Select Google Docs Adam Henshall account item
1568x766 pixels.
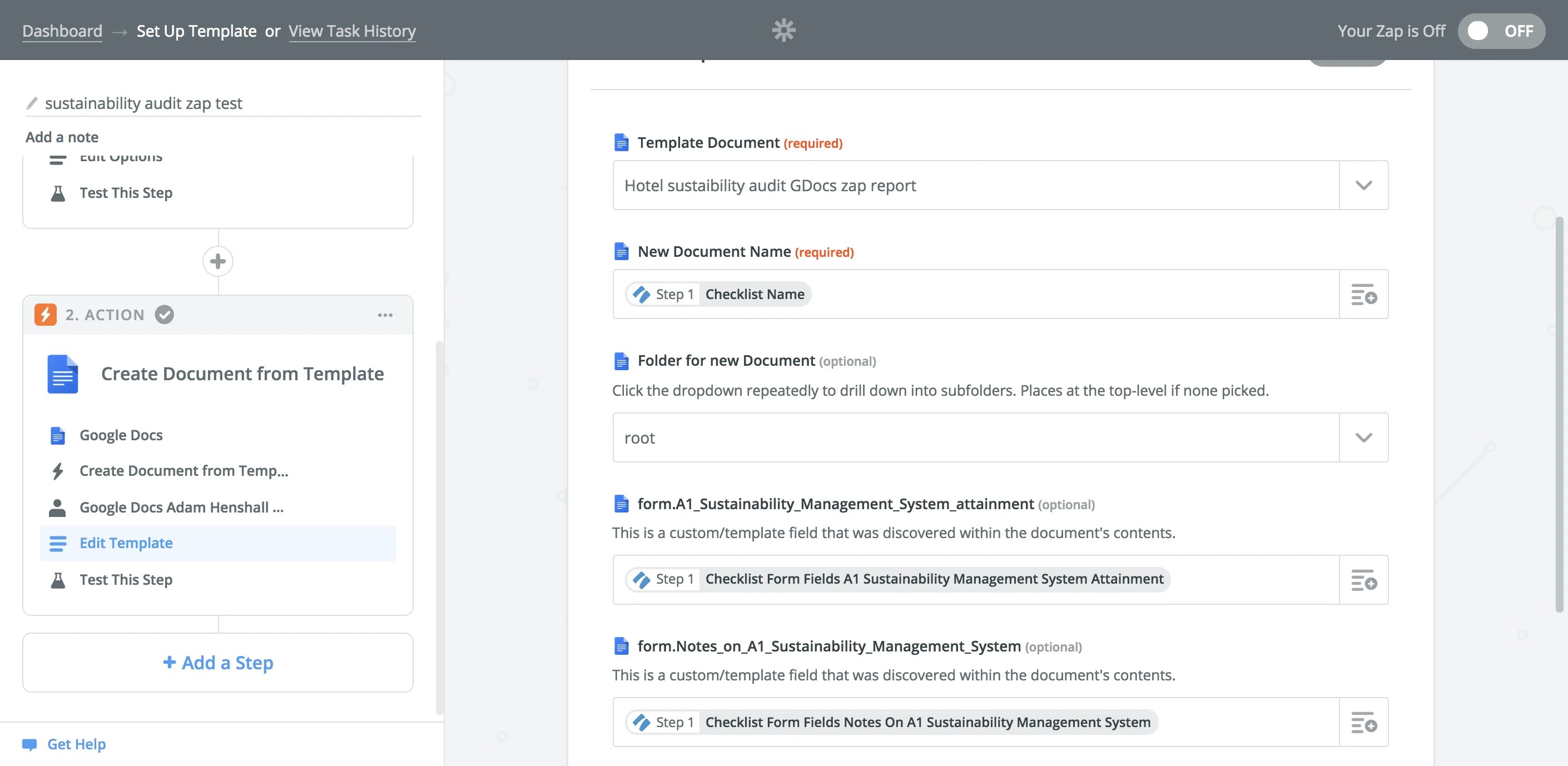coord(181,508)
